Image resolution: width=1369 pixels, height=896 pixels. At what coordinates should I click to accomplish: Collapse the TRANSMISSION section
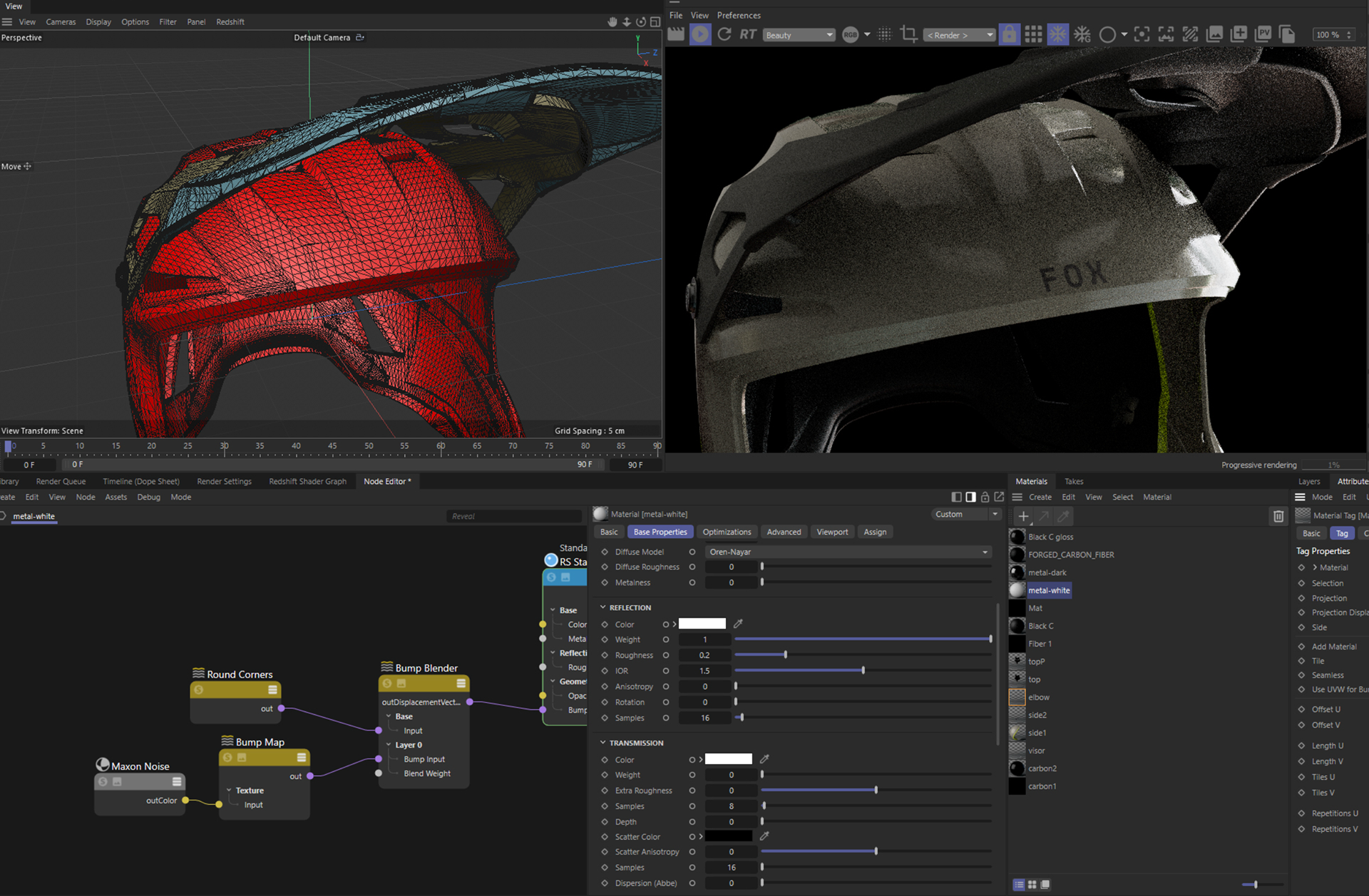tap(603, 743)
